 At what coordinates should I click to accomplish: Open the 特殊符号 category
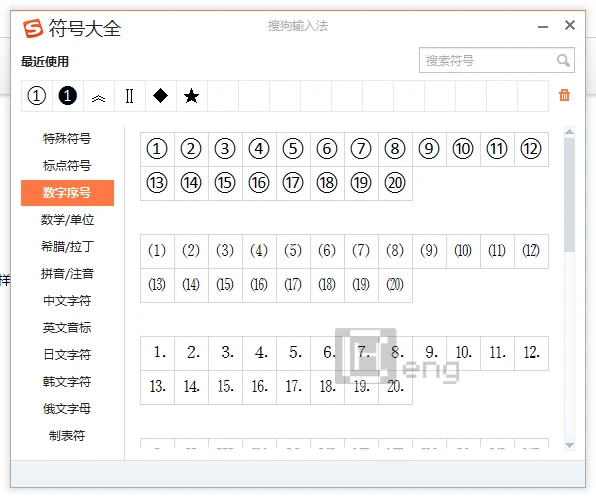[67, 139]
